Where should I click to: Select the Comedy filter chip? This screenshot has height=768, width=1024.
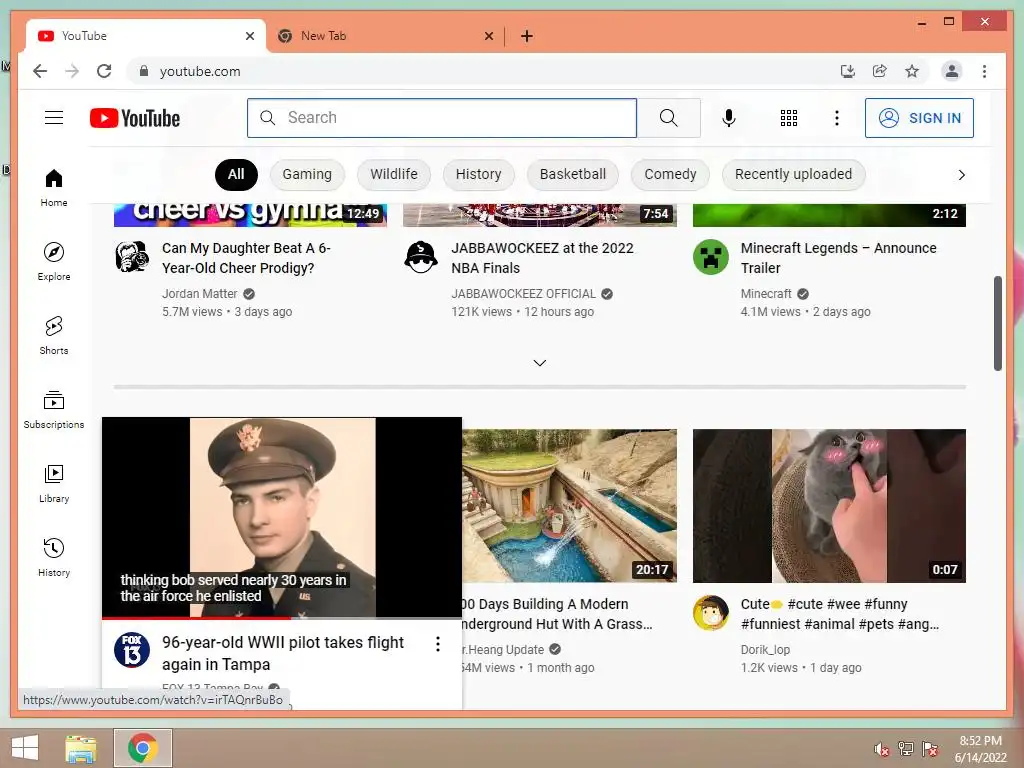pos(670,174)
